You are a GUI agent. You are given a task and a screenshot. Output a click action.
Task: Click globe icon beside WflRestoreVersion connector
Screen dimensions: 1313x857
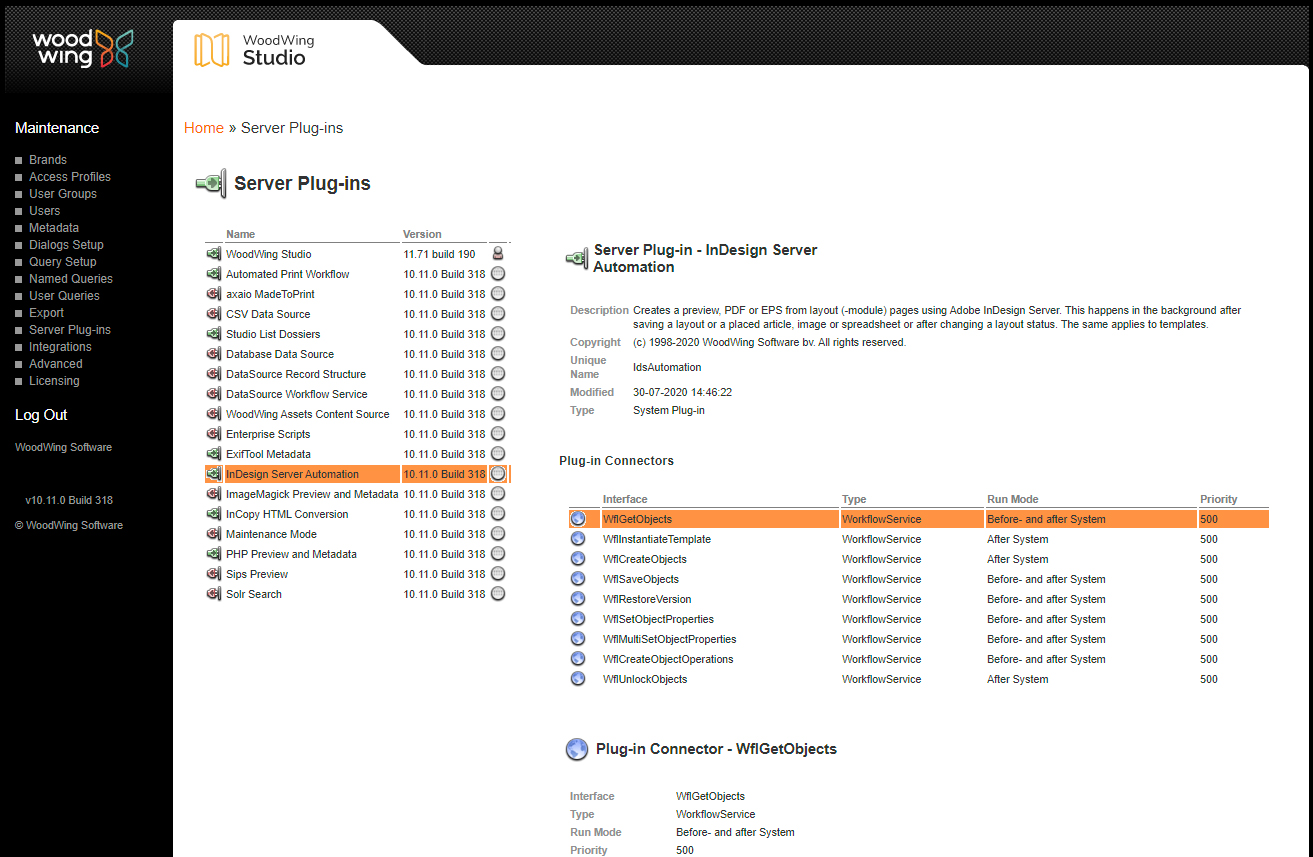pos(578,599)
